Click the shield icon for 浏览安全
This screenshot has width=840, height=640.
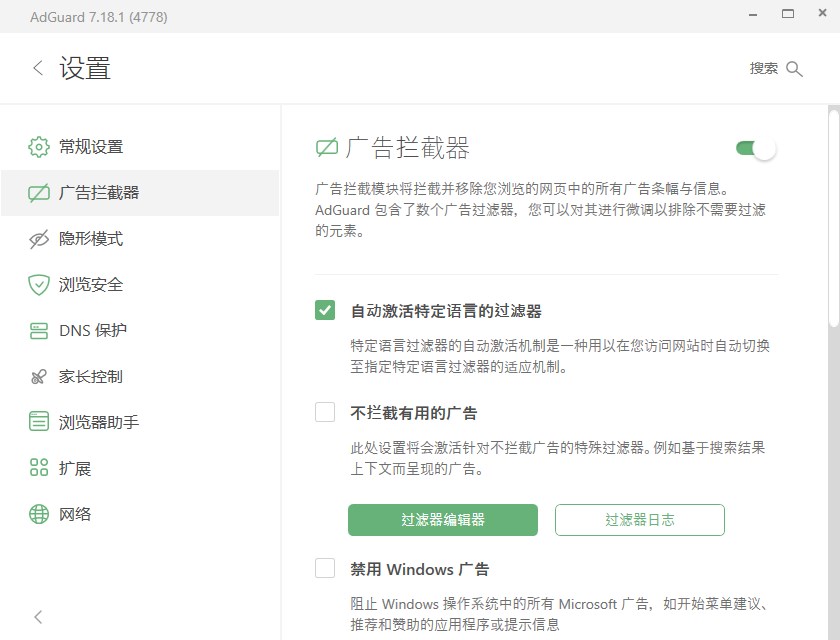pos(39,285)
